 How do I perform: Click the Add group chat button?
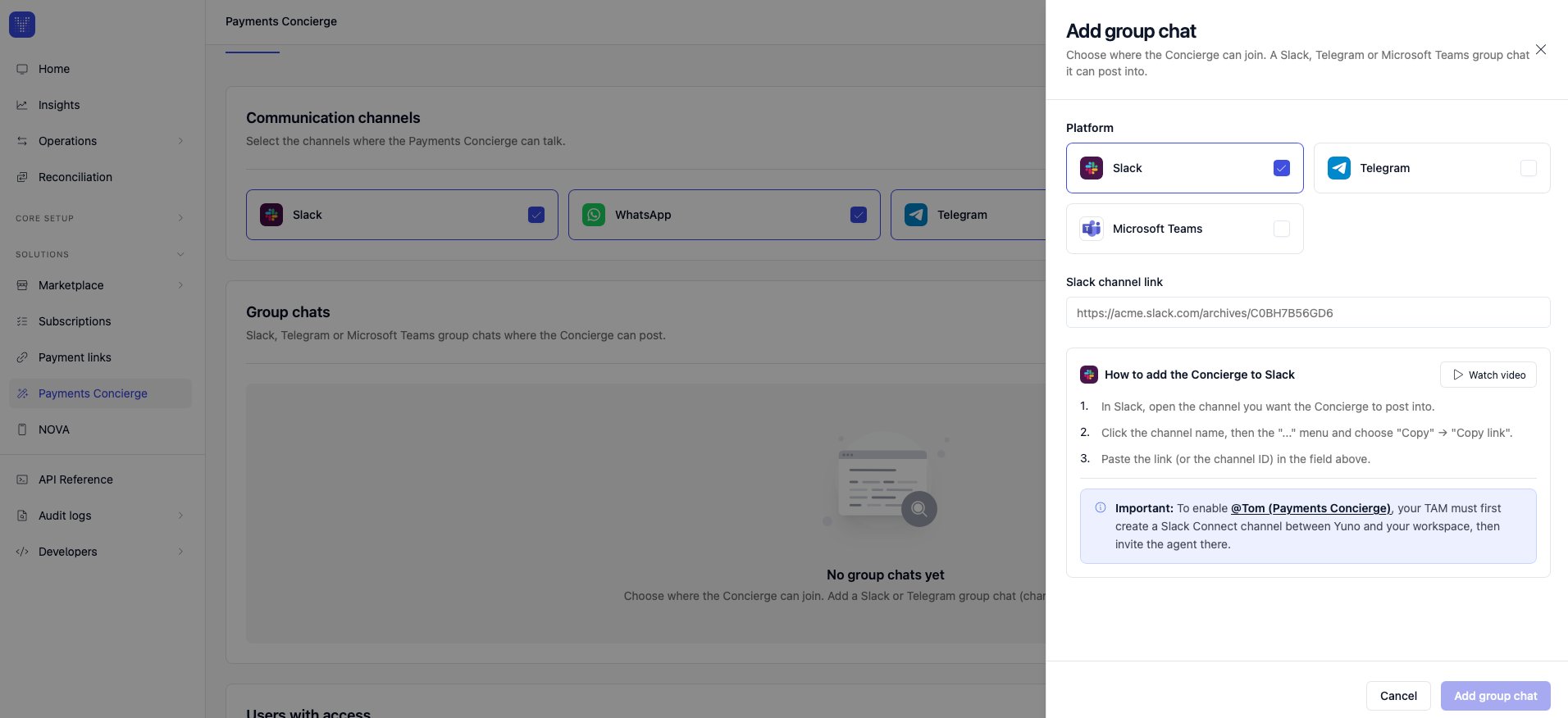tap(1496, 696)
